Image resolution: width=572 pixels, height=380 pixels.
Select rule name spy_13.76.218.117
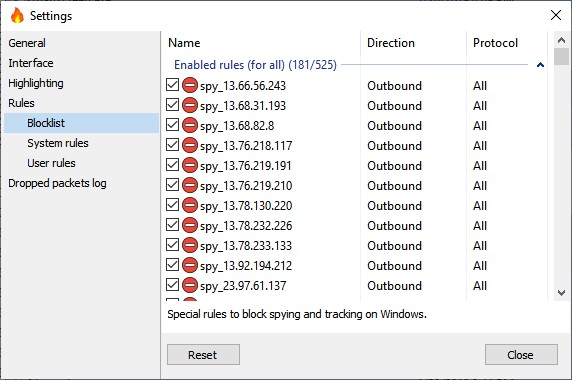tap(246, 146)
